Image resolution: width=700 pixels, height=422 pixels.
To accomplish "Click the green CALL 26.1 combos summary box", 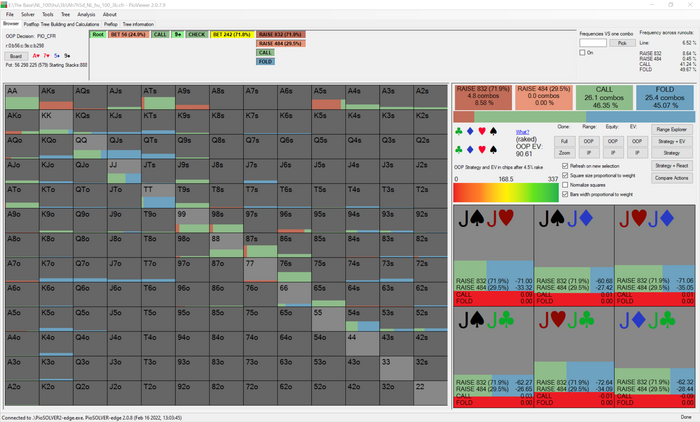I will coord(604,97).
